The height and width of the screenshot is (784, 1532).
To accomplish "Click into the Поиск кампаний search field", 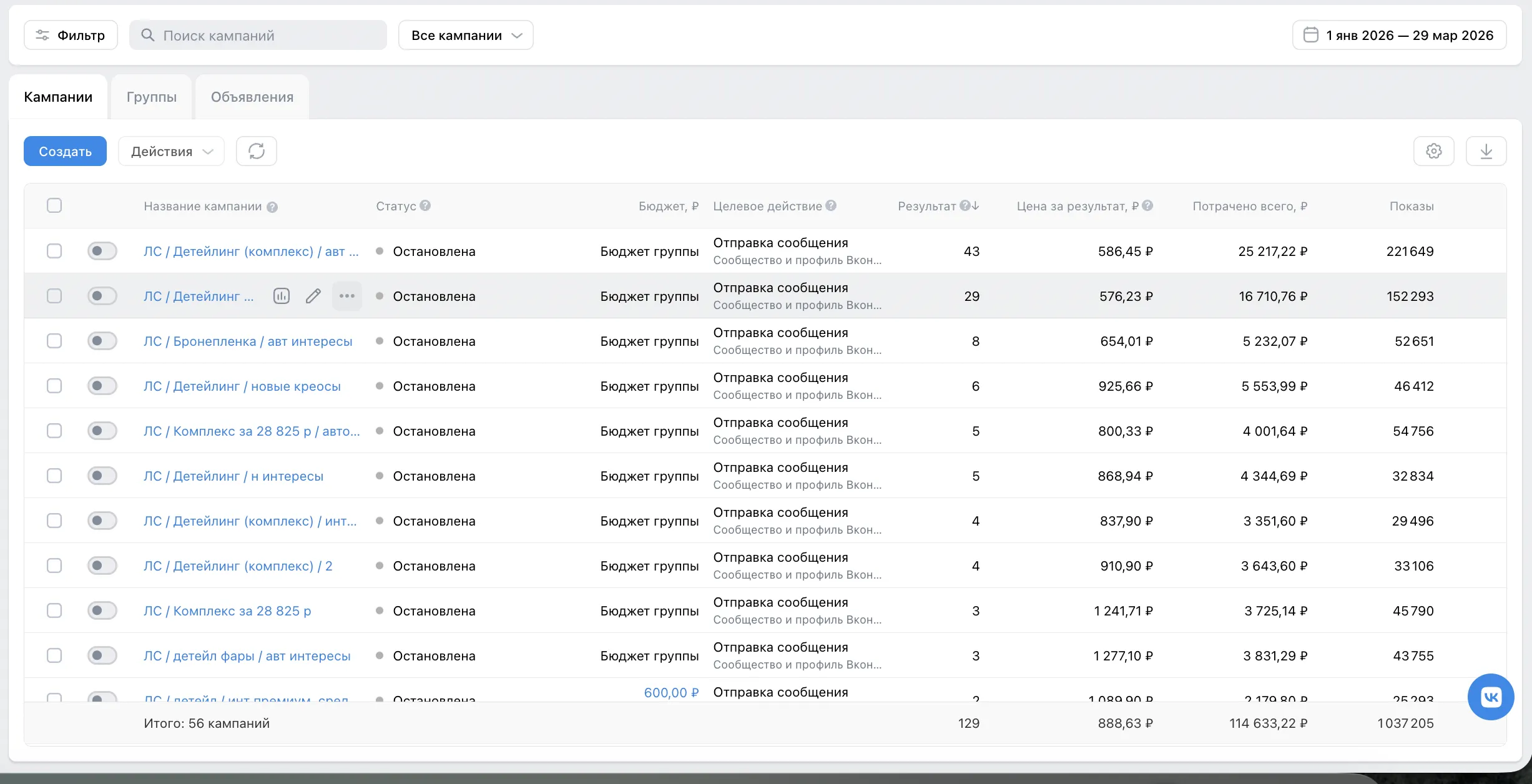I will [258, 35].
